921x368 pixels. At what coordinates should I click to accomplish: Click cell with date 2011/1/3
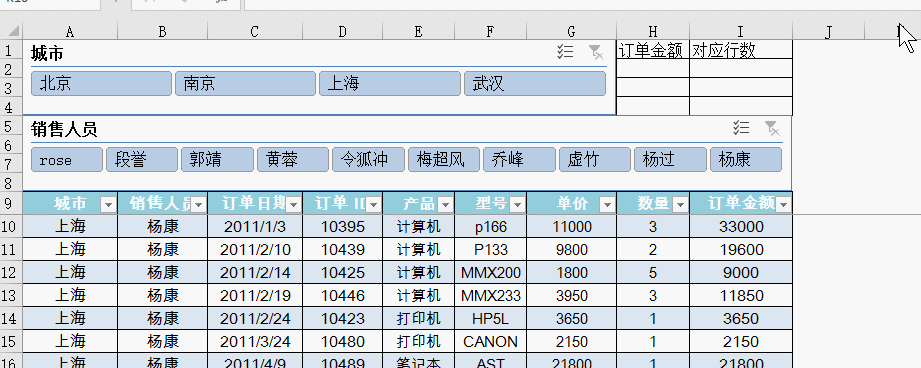tap(255, 227)
